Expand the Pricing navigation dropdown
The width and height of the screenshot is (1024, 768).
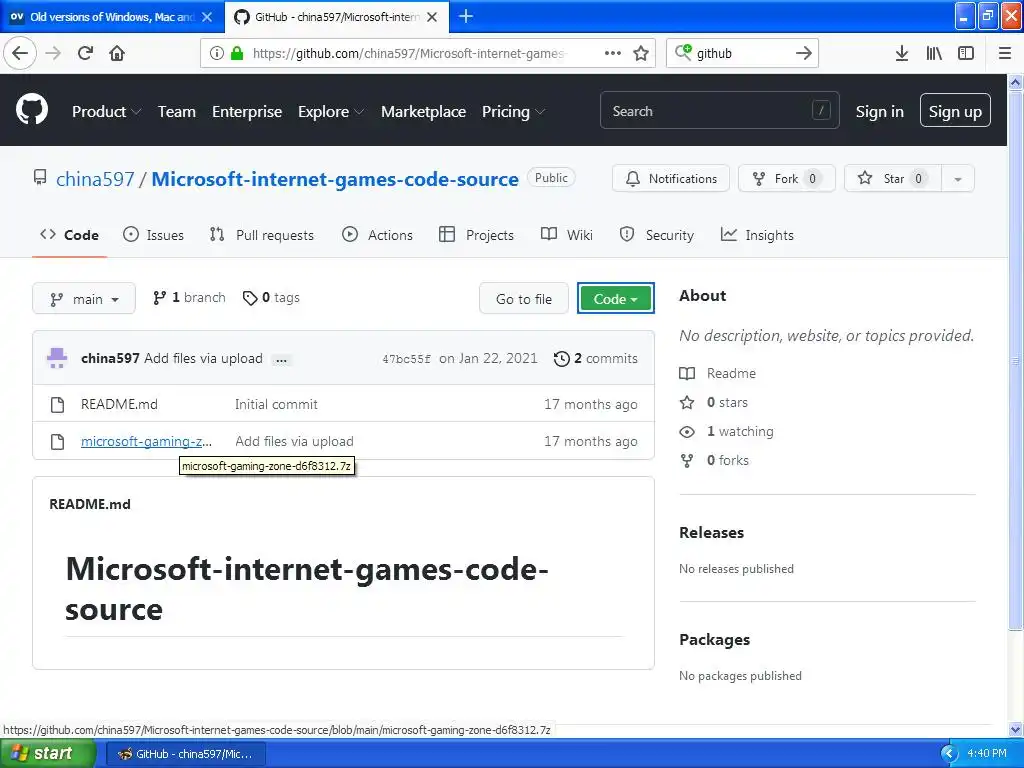pos(513,112)
